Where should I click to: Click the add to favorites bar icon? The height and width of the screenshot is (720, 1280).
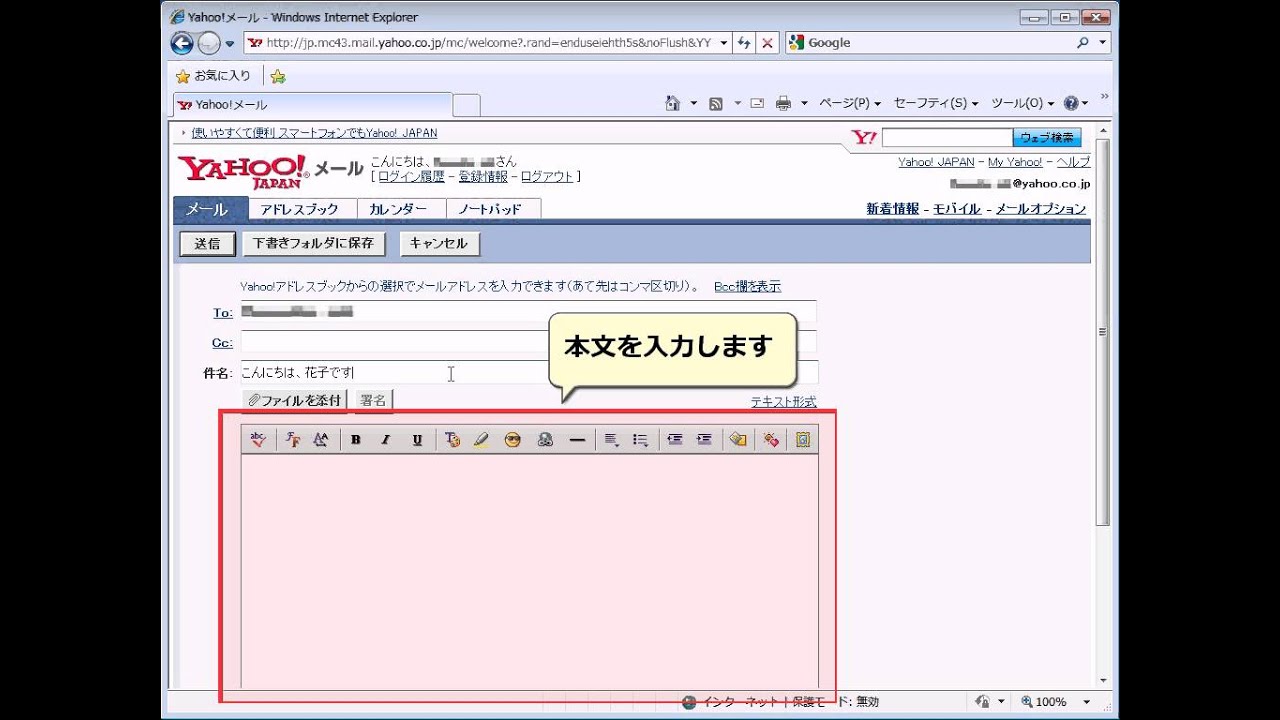[278, 76]
